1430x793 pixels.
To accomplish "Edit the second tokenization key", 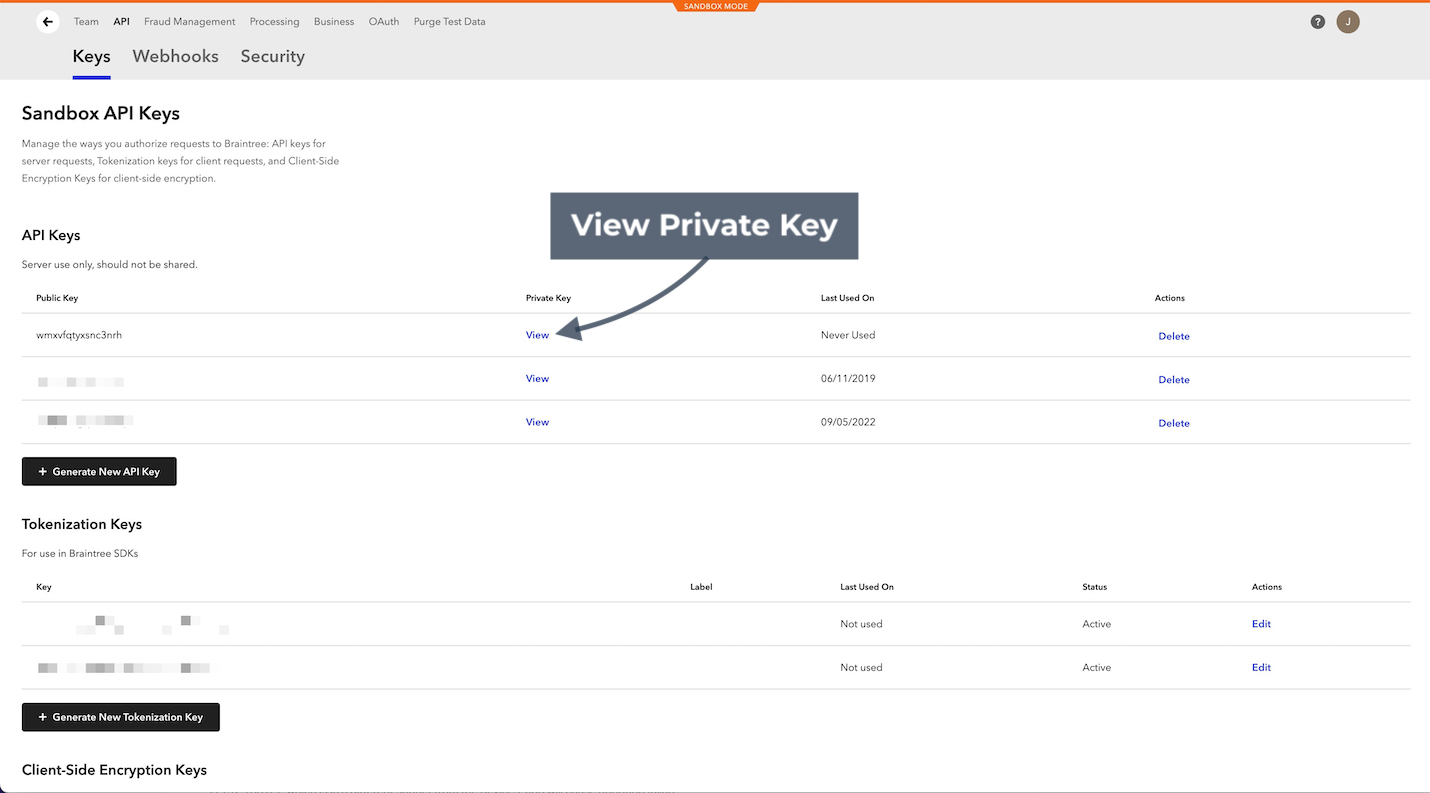I will point(1261,667).
